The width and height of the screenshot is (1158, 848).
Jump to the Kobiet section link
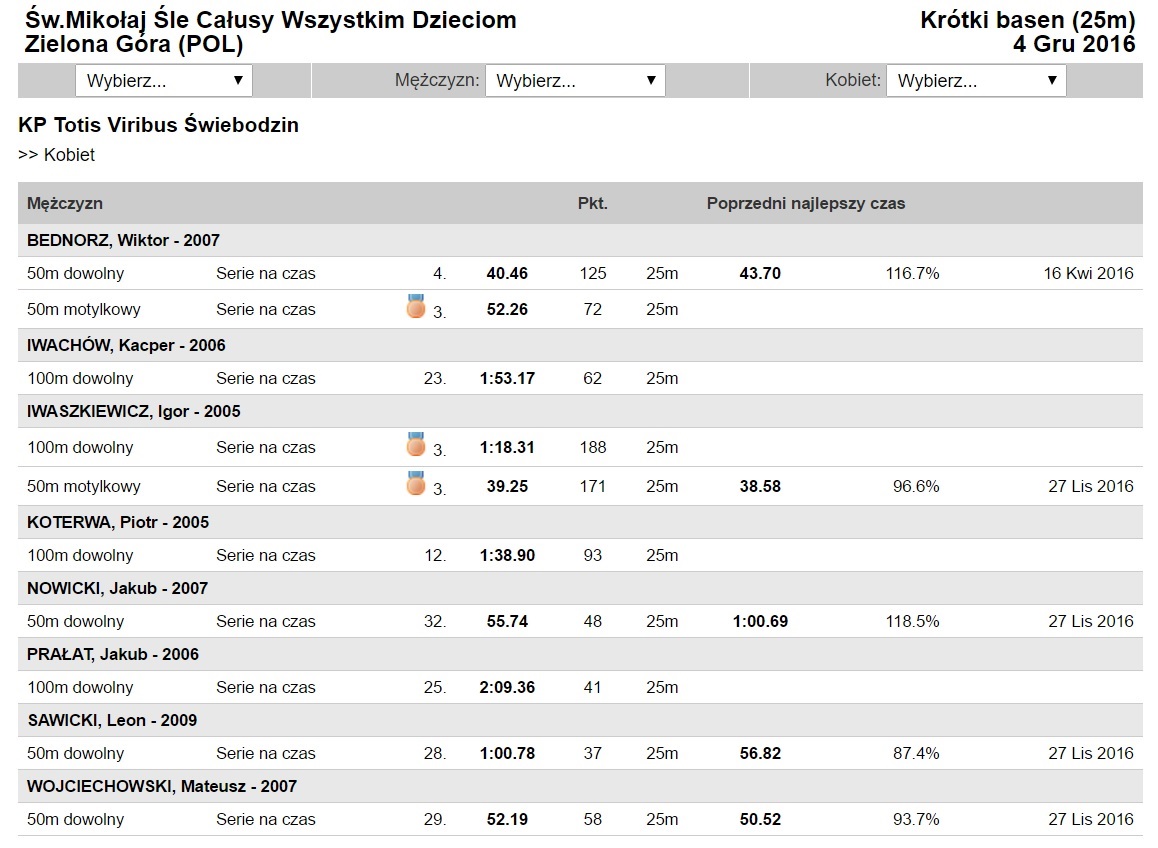tap(69, 155)
